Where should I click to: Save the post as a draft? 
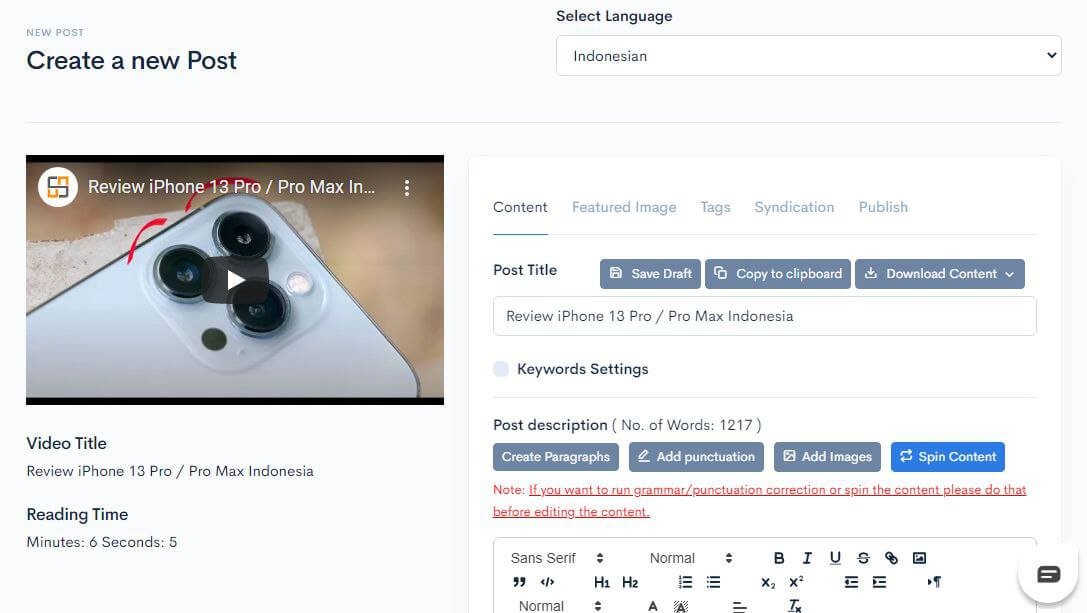pos(650,274)
